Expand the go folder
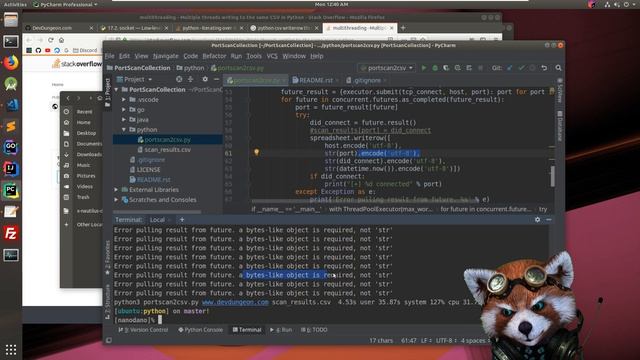This screenshot has height=360, width=640. [124, 109]
